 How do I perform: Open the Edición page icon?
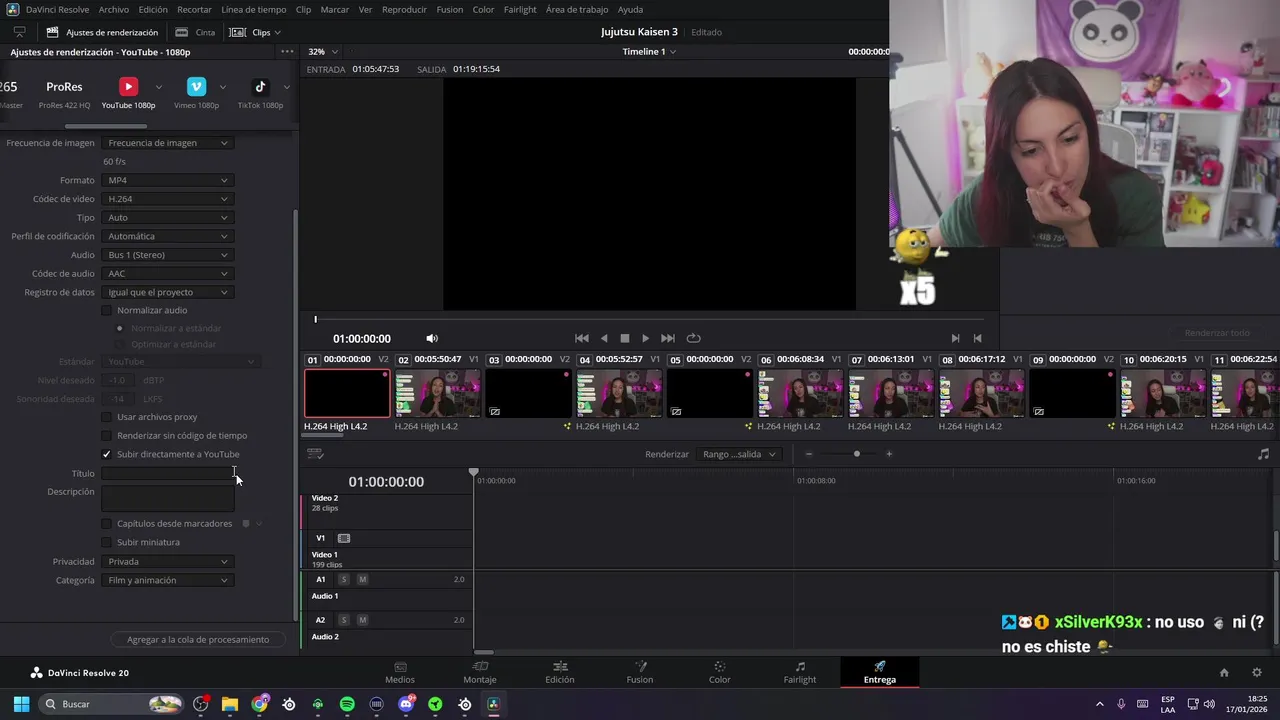tap(560, 667)
